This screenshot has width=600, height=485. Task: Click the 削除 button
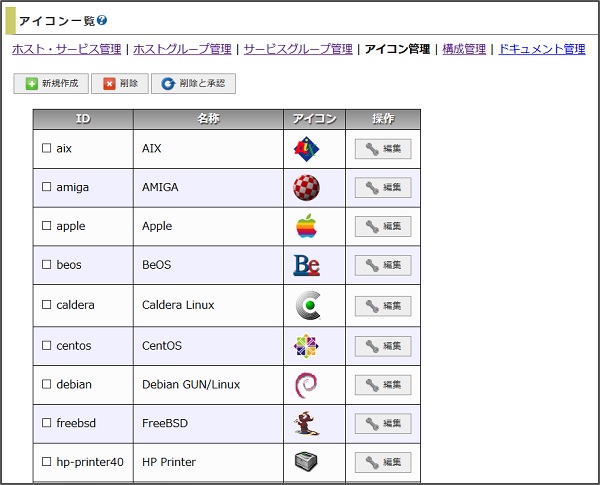point(120,83)
